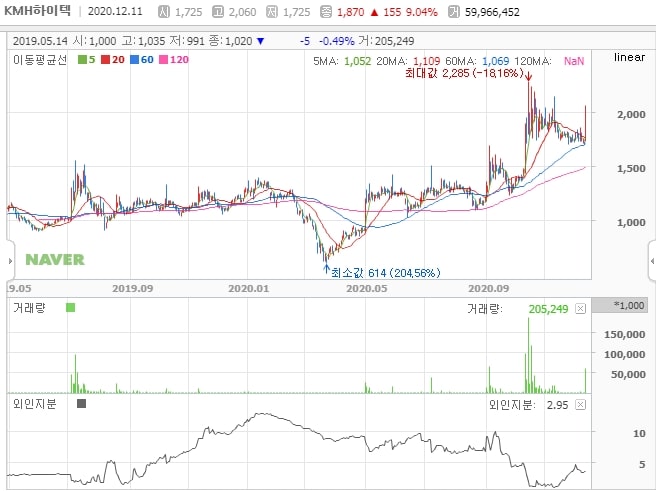The image size is (656, 491).
Task: Expand the left side panel arrow
Action: [10, 261]
